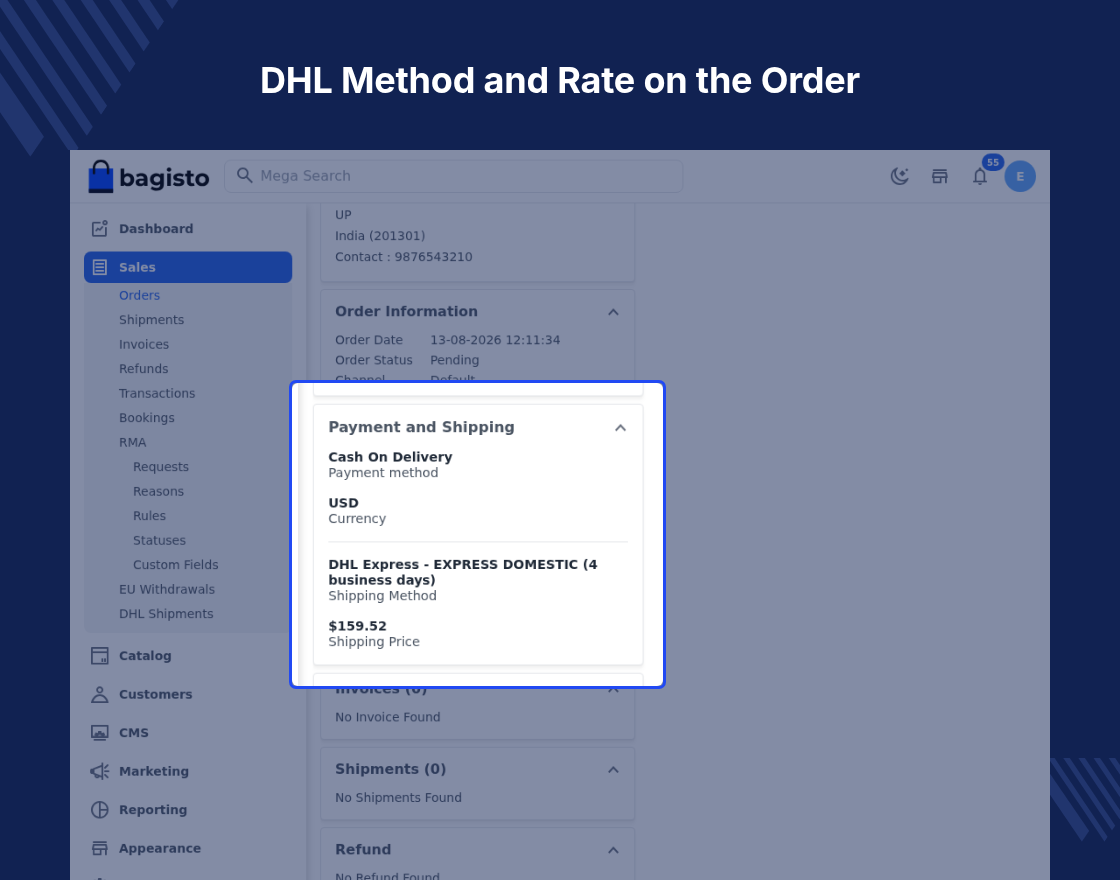Click the Sales sidebar icon

pyautogui.click(x=99, y=267)
